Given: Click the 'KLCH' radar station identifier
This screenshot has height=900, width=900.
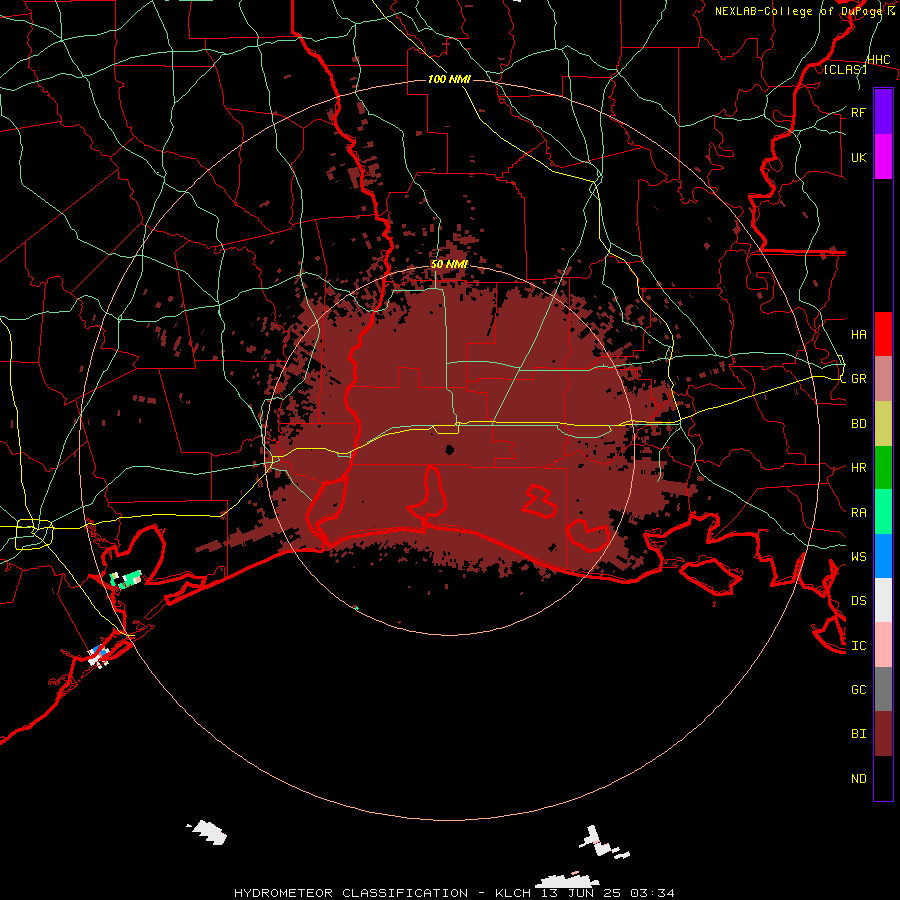Looking at the screenshot, I should pyautogui.click(x=513, y=893).
